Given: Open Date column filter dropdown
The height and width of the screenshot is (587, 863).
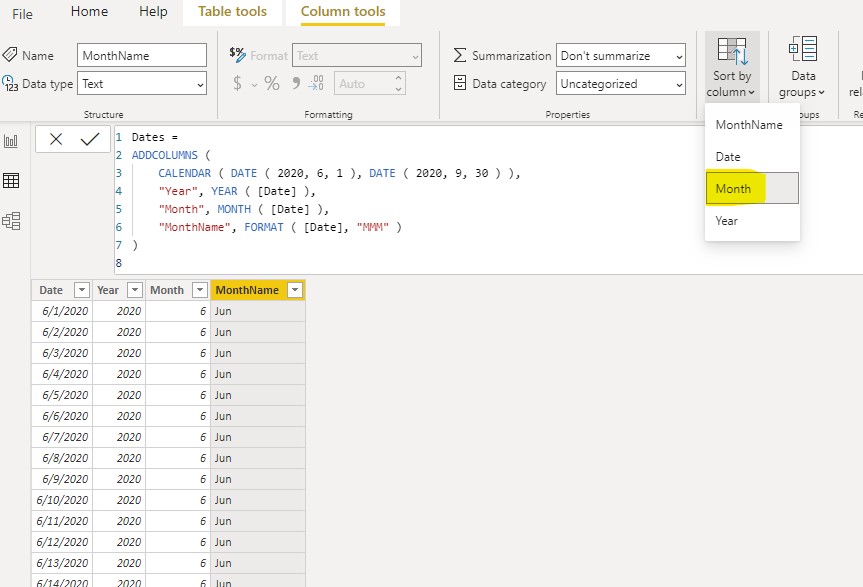Looking at the screenshot, I should point(81,290).
